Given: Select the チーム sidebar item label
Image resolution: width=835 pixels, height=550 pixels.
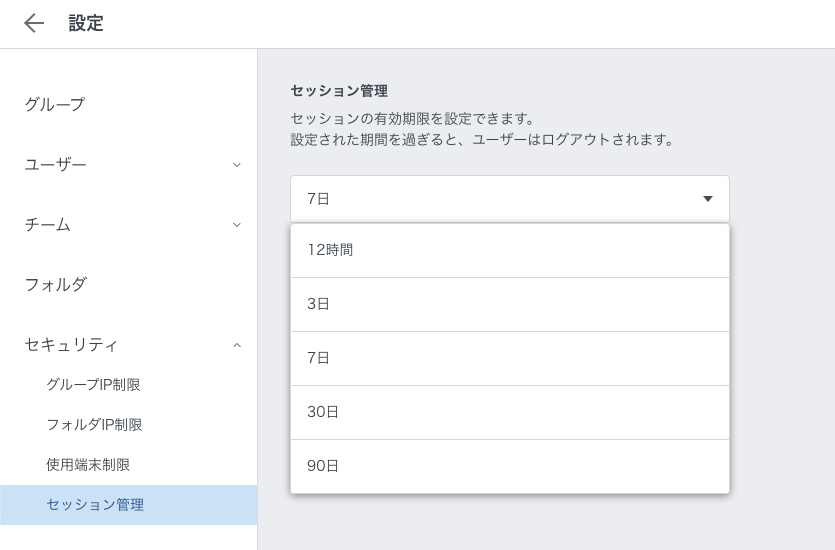Looking at the screenshot, I should click(x=48, y=224).
